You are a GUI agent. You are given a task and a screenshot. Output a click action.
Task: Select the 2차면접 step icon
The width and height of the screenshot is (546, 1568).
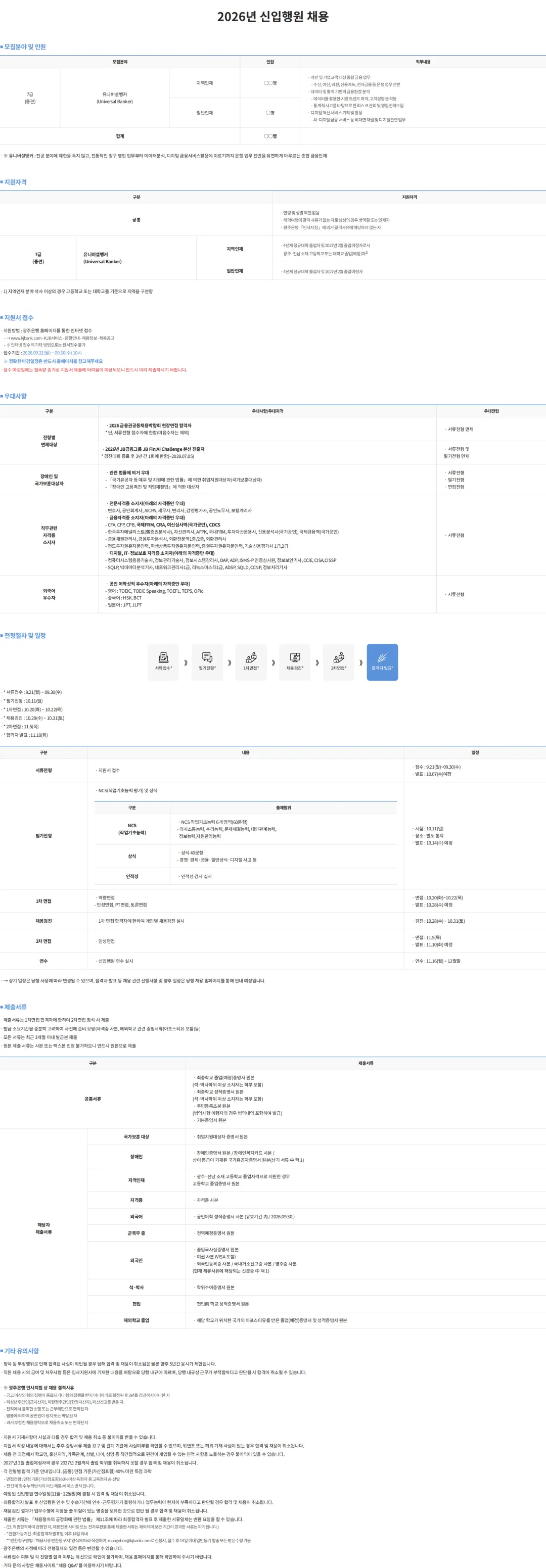338,661
